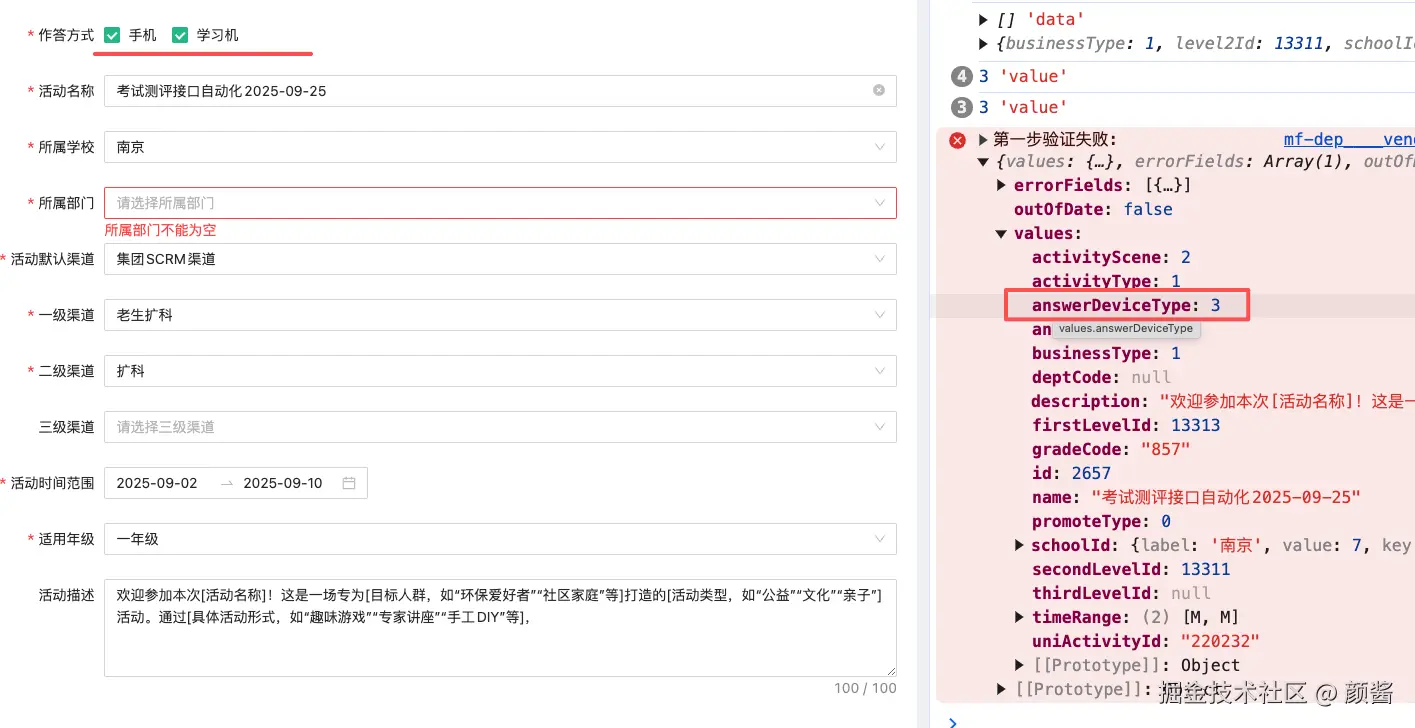Expand the timeRange array
The height and width of the screenshot is (728, 1415).
[x=1019, y=617]
